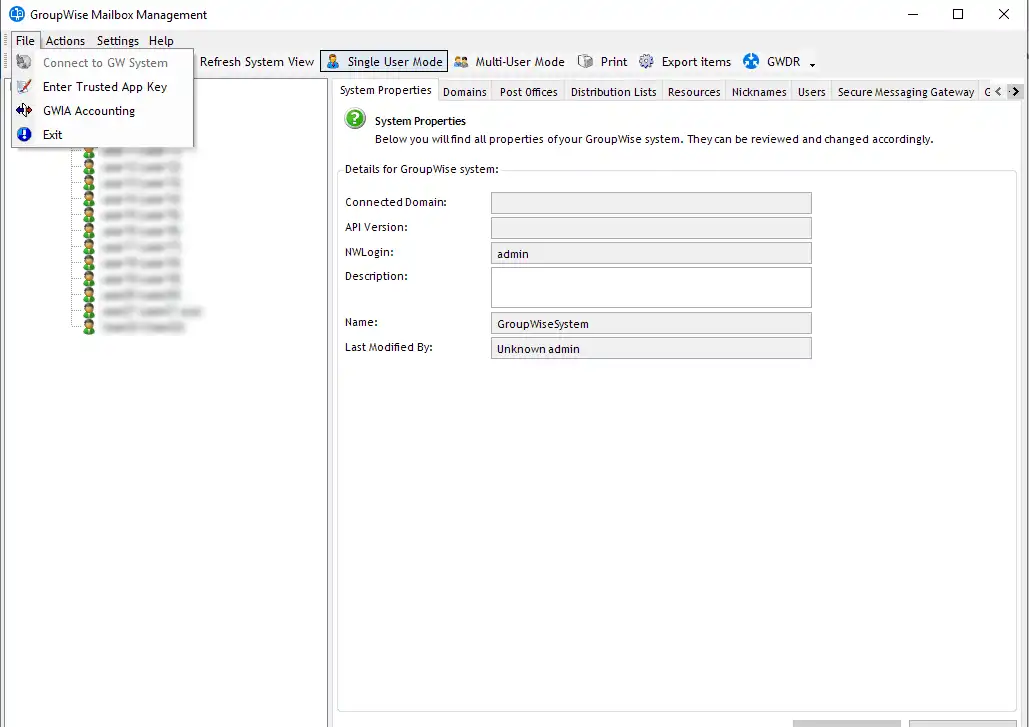Open the Secure Messaging Gateway tab
The height and width of the screenshot is (727, 1029).
(x=905, y=92)
